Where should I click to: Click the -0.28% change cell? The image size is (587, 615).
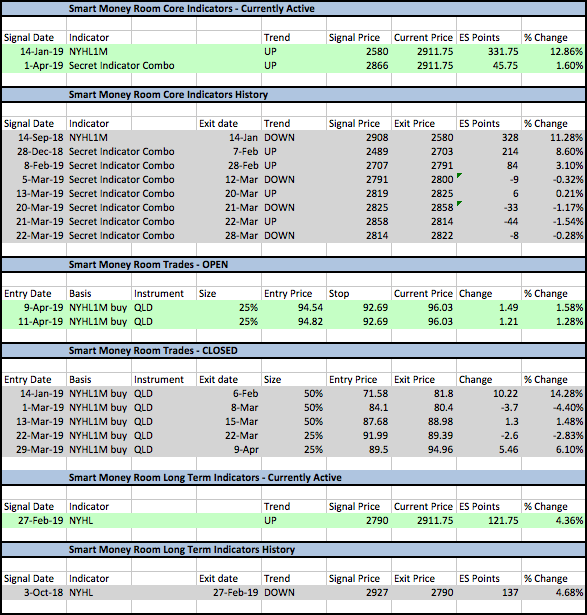tap(568, 235)
